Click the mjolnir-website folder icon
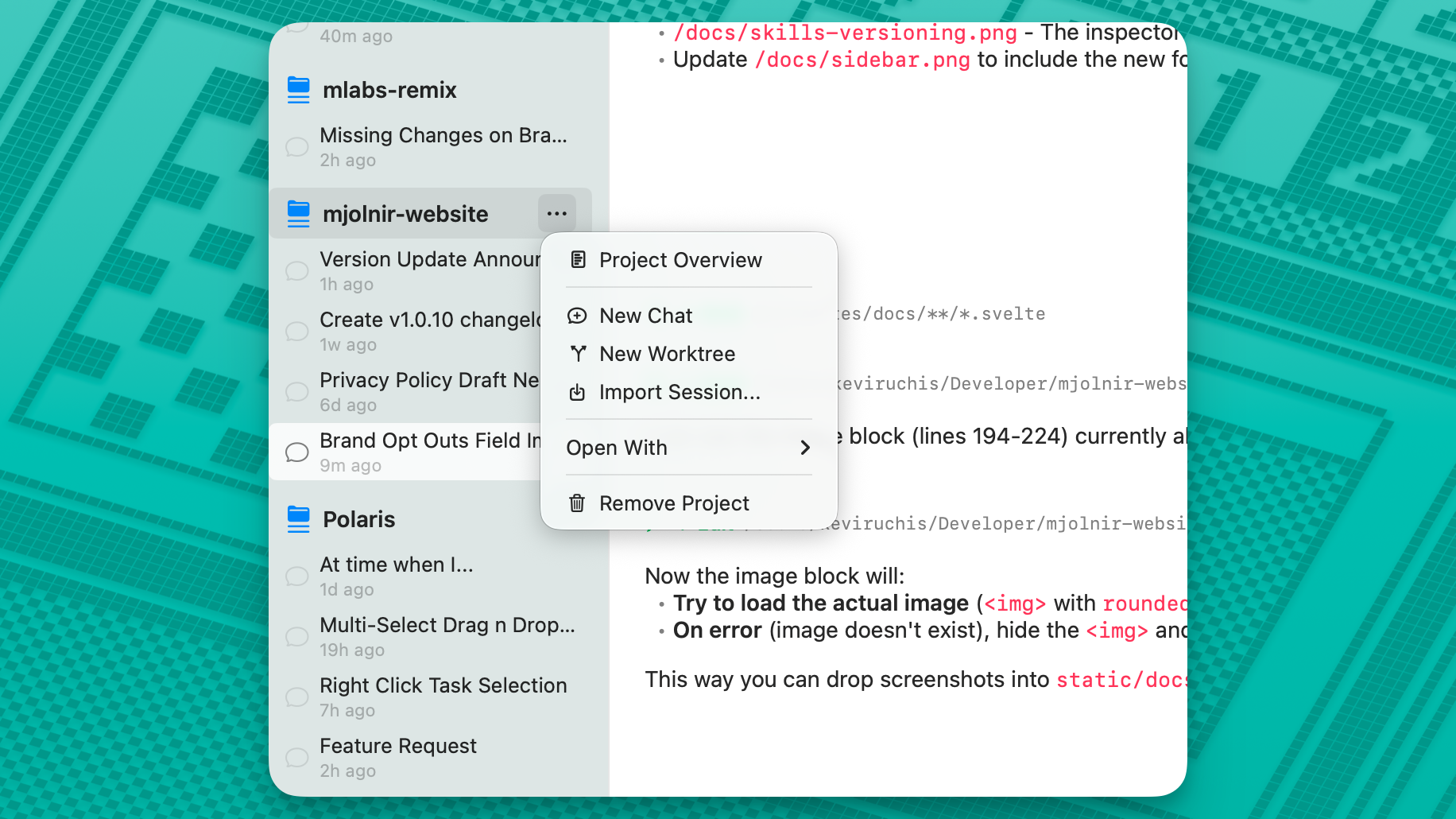This screenshot has height=819, width=1456. pyautogui.click(x=298, y=214)
